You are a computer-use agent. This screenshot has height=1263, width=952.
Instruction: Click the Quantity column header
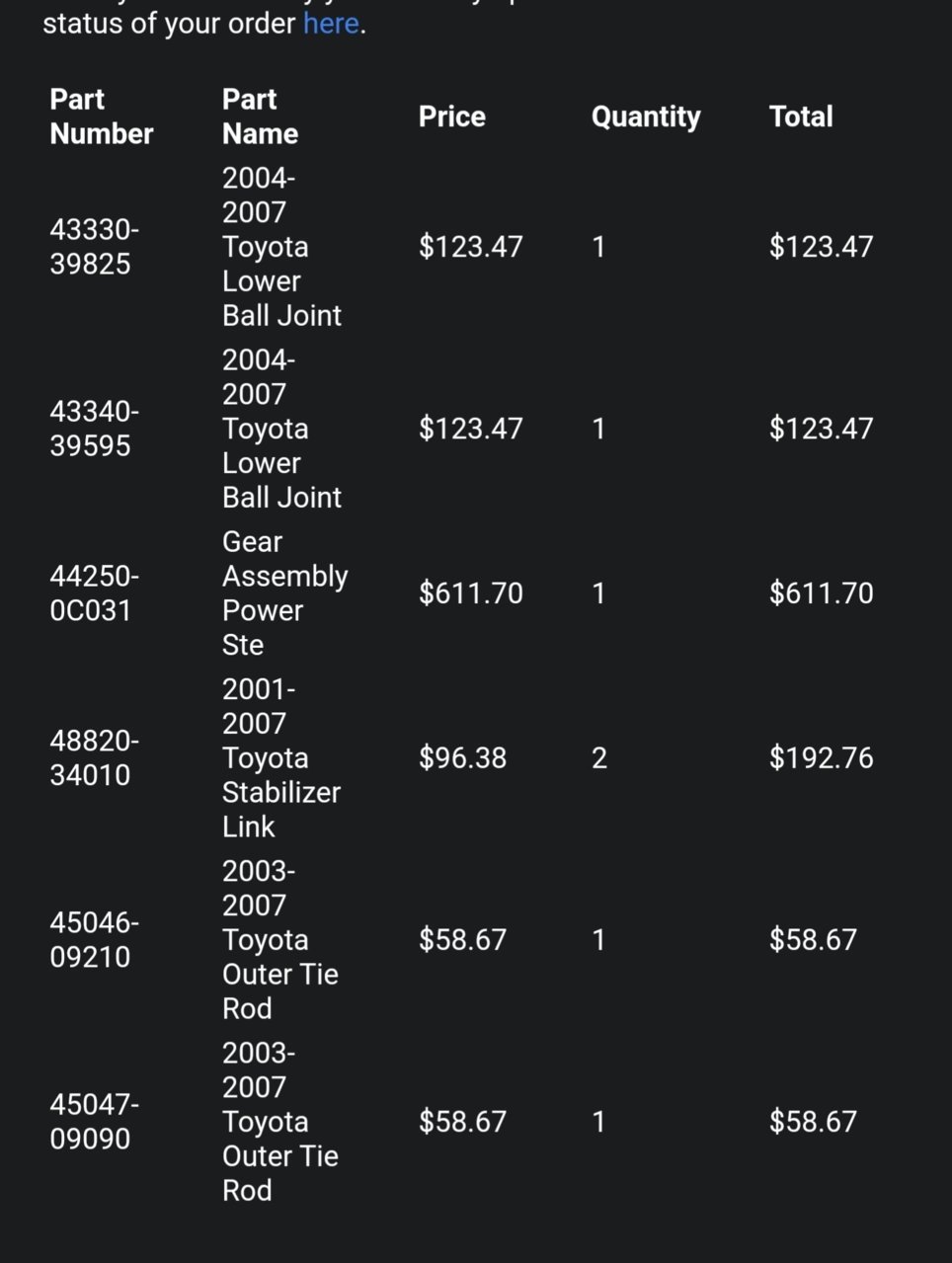646,117
